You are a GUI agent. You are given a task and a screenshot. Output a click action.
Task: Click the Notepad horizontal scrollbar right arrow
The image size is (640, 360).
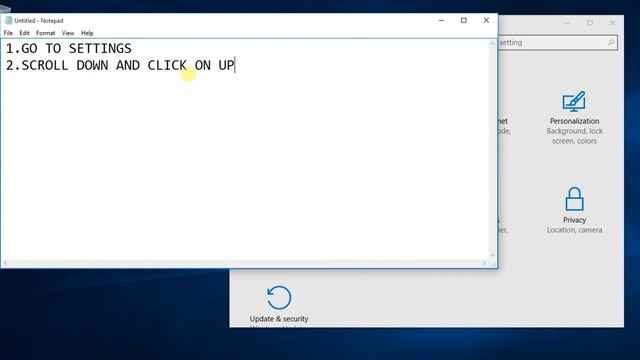pyautogui.click(x=484, y=264)
